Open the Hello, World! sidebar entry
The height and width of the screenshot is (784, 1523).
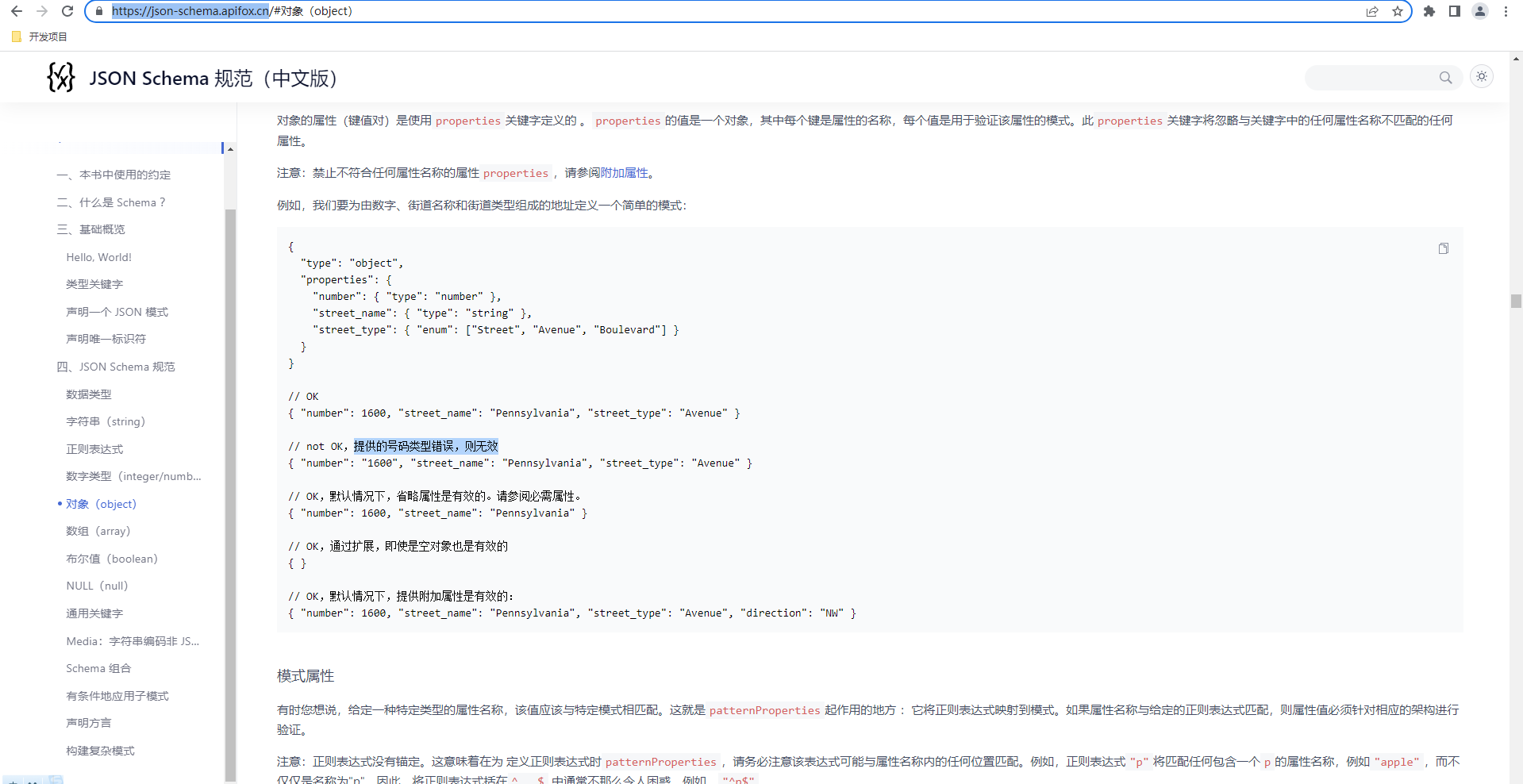tap(98, 257)
